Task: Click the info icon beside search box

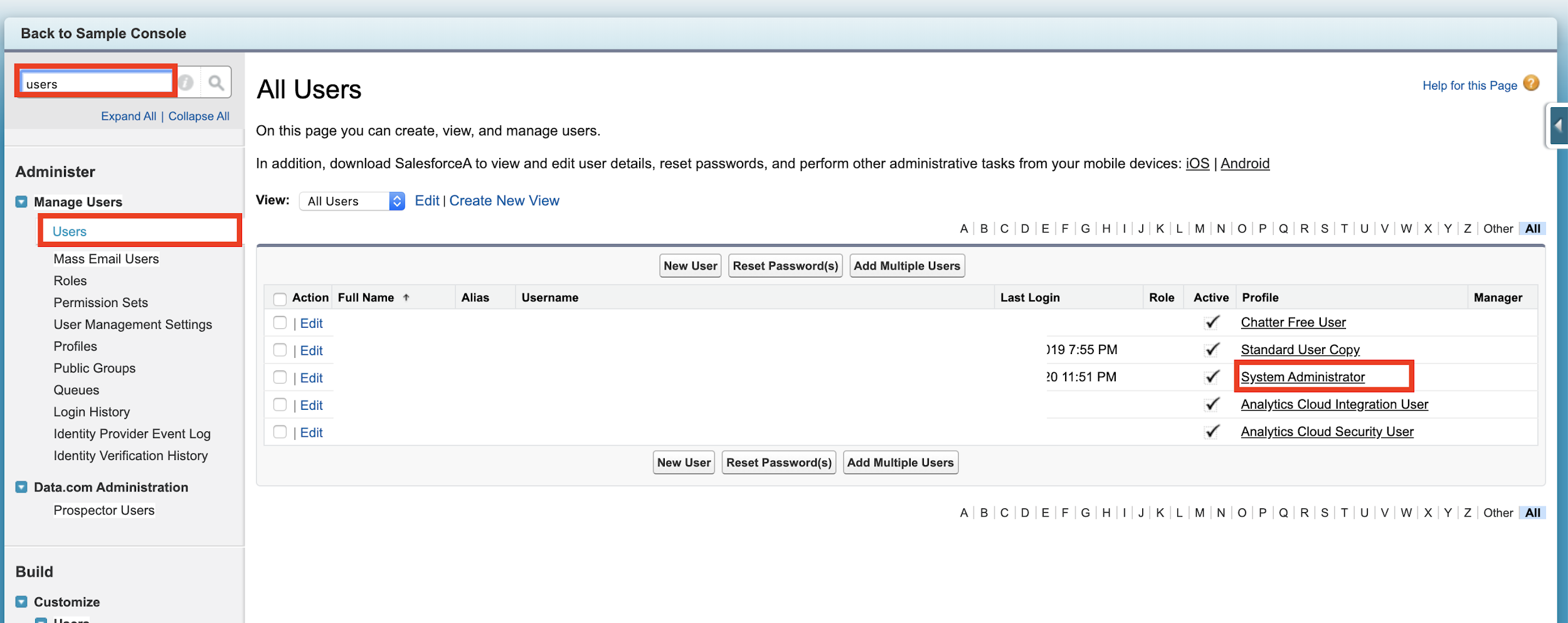Action: pyautogui.click(x=186, y=83)
